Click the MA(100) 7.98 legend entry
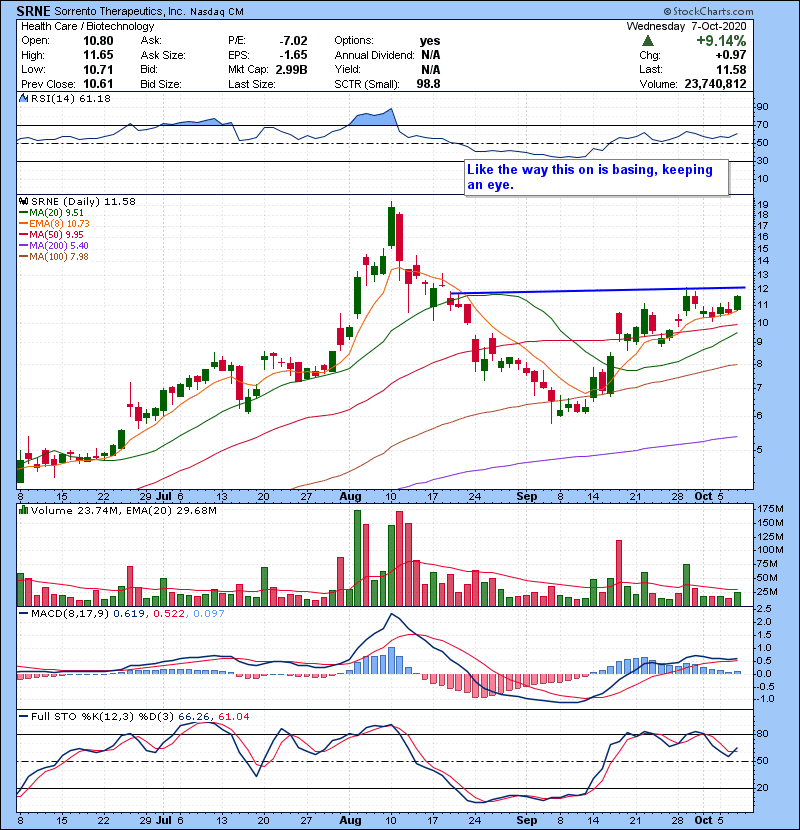 pyautogui.click(x=53, y=257)
